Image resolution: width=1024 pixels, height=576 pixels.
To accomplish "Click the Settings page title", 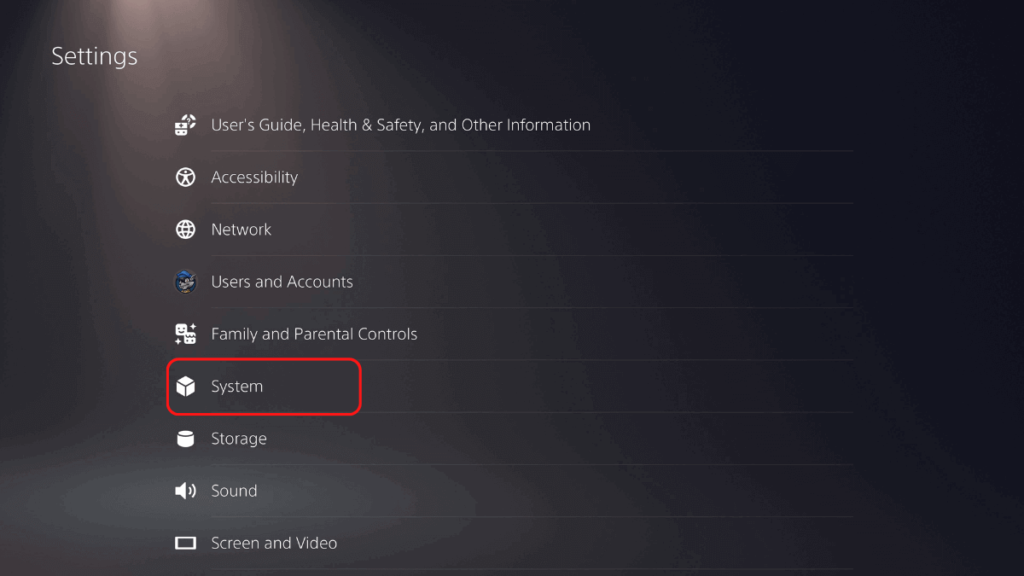I will coord(95,56).
